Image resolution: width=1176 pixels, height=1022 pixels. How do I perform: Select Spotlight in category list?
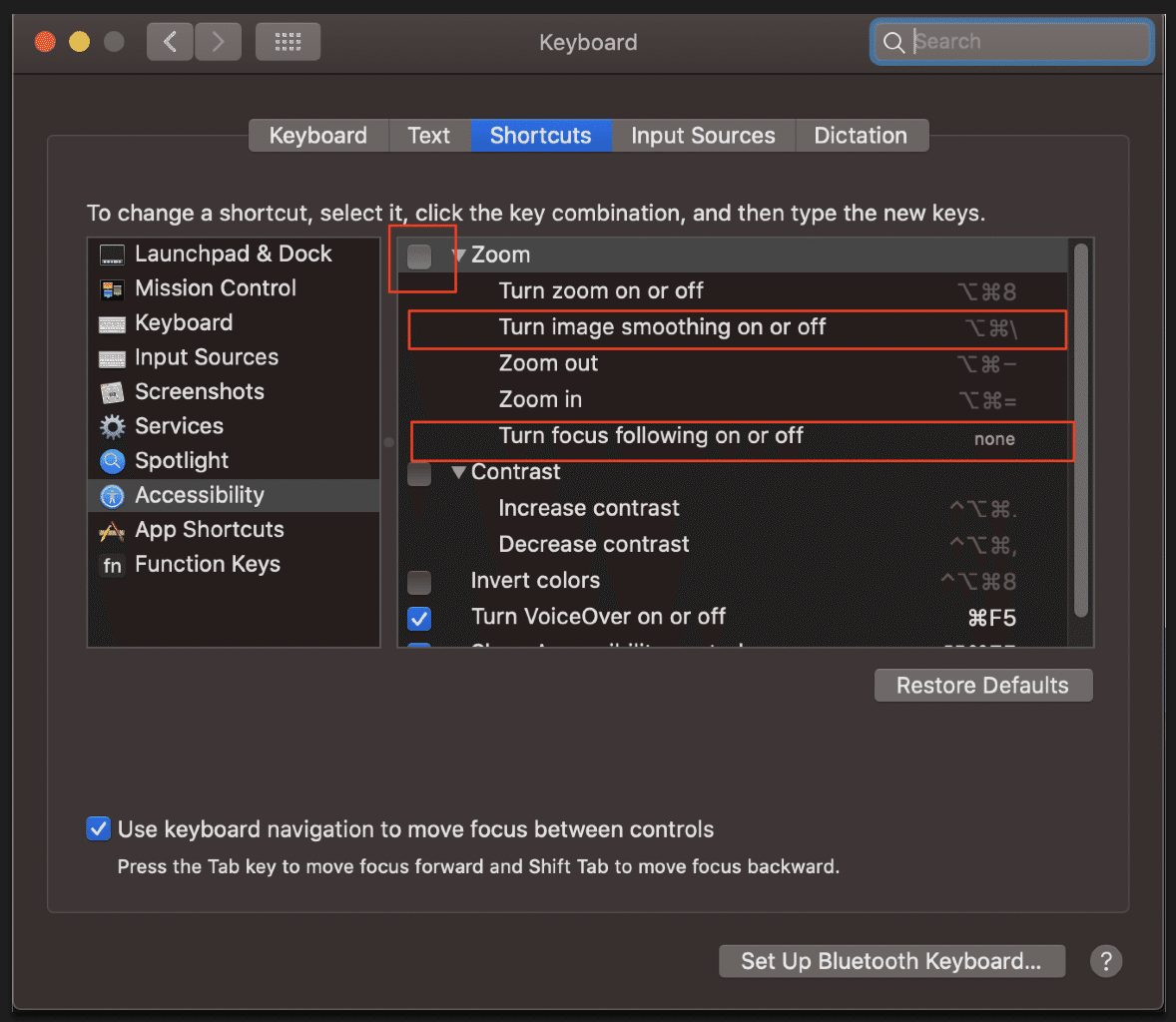[234, 461]
